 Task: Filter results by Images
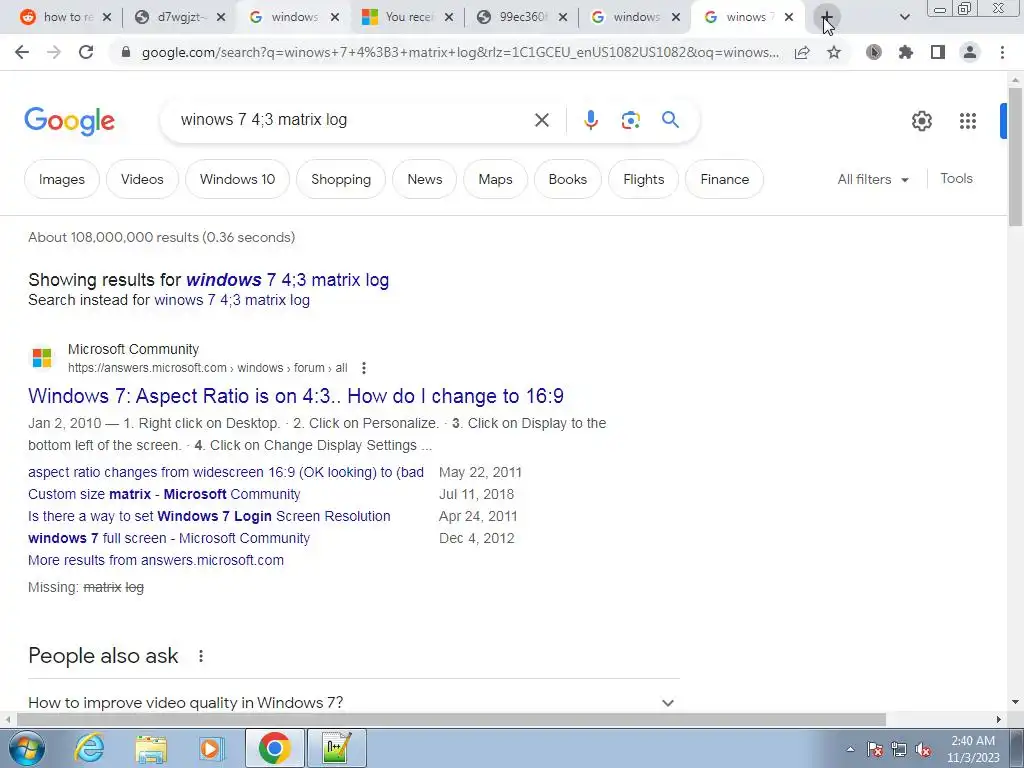coord(62,180)
